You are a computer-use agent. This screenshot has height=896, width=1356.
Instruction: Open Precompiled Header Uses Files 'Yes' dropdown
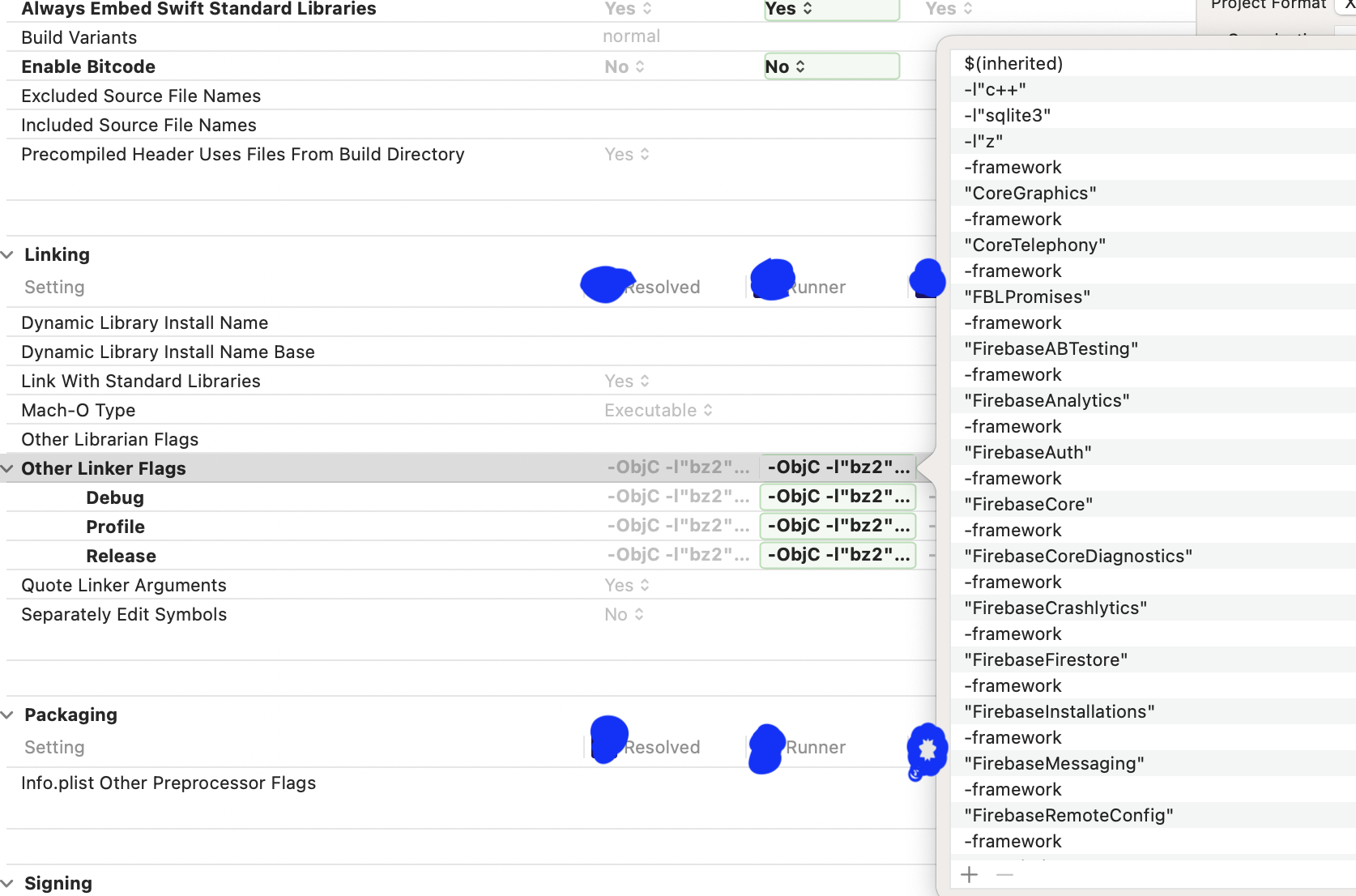(627, 154)
